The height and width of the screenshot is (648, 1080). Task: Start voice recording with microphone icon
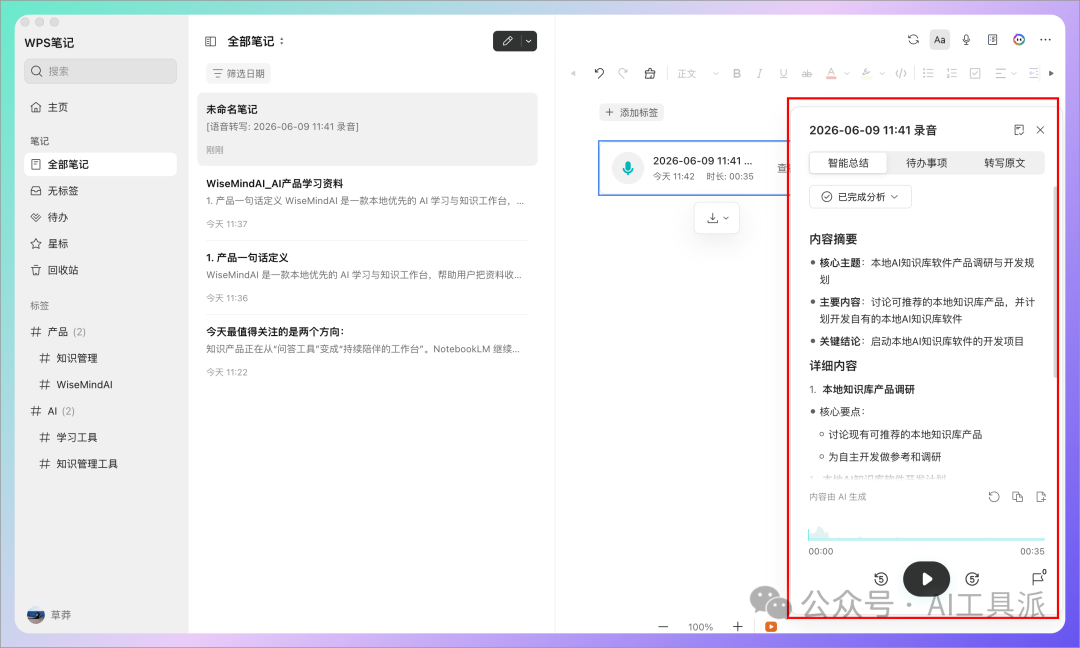pyautogui.click(x=966, y=40)
